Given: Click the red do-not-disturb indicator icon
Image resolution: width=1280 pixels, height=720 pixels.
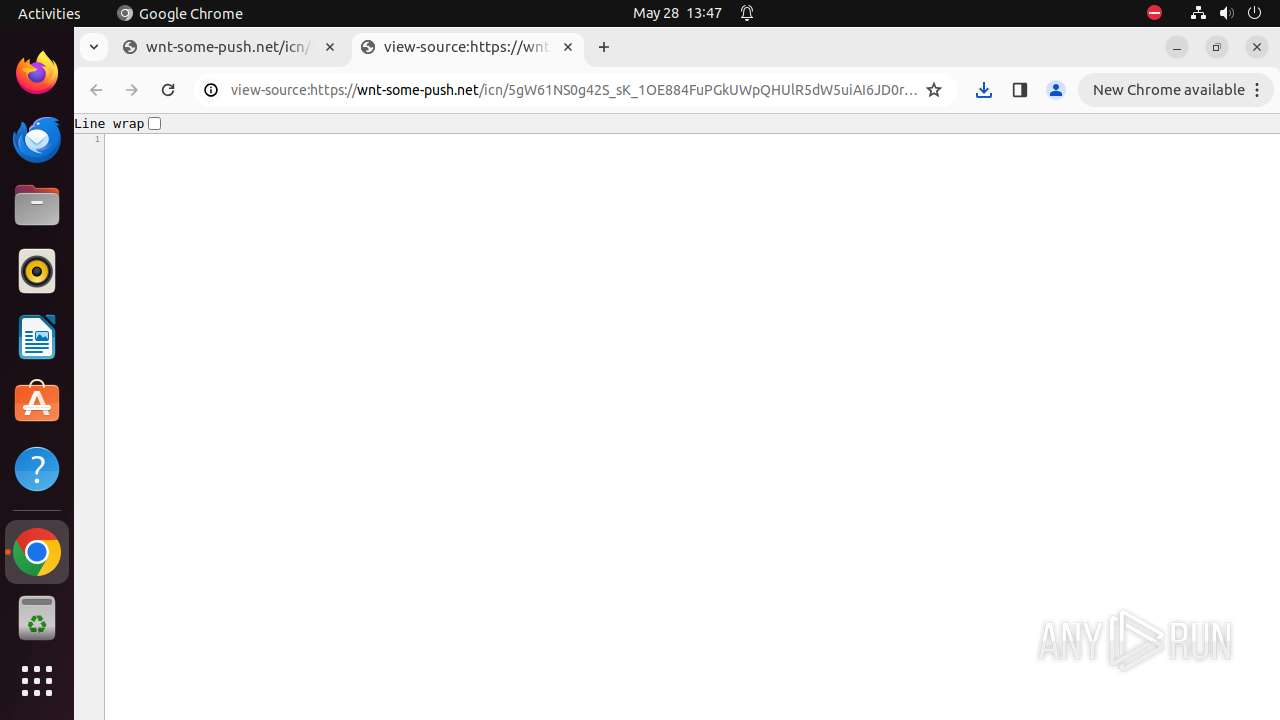Looking at the screenshot, I should click(1154, 13).
